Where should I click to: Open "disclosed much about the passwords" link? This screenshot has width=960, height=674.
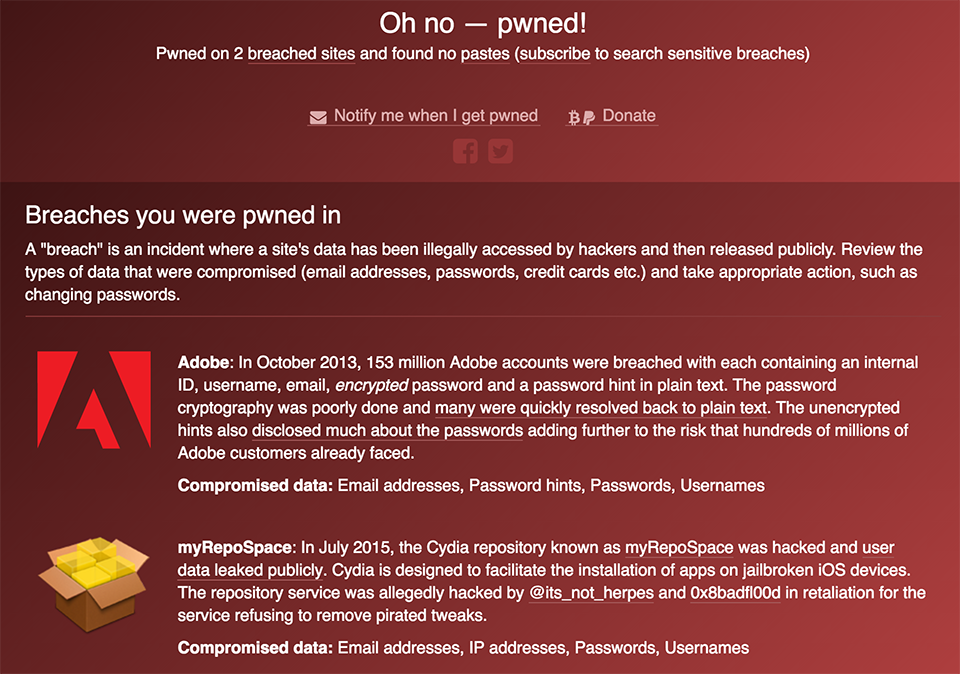pyautogui.click(x=387, y=431)
